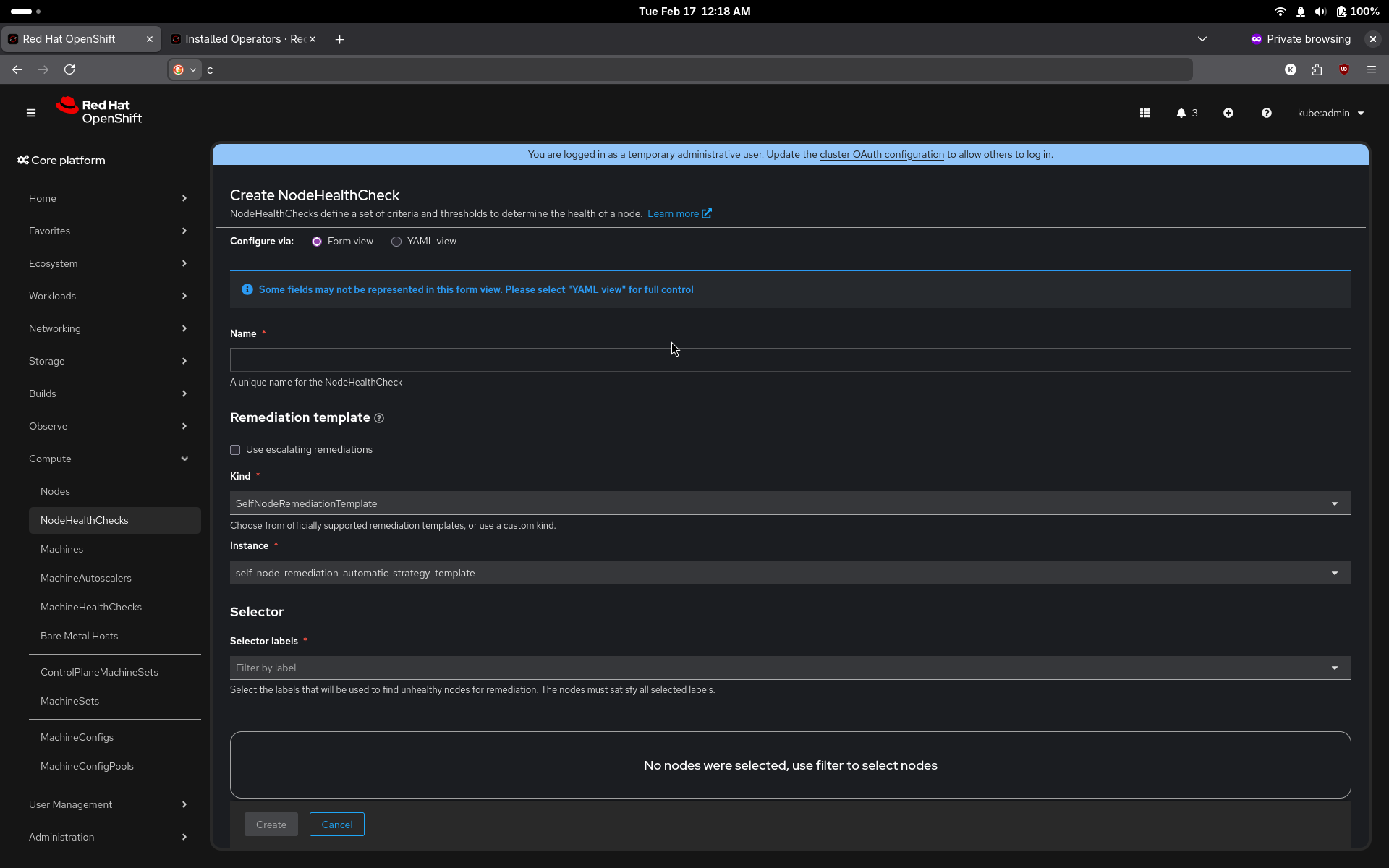
Task: Open browser extensions puzzle icon
Action: pos(1317,69)
